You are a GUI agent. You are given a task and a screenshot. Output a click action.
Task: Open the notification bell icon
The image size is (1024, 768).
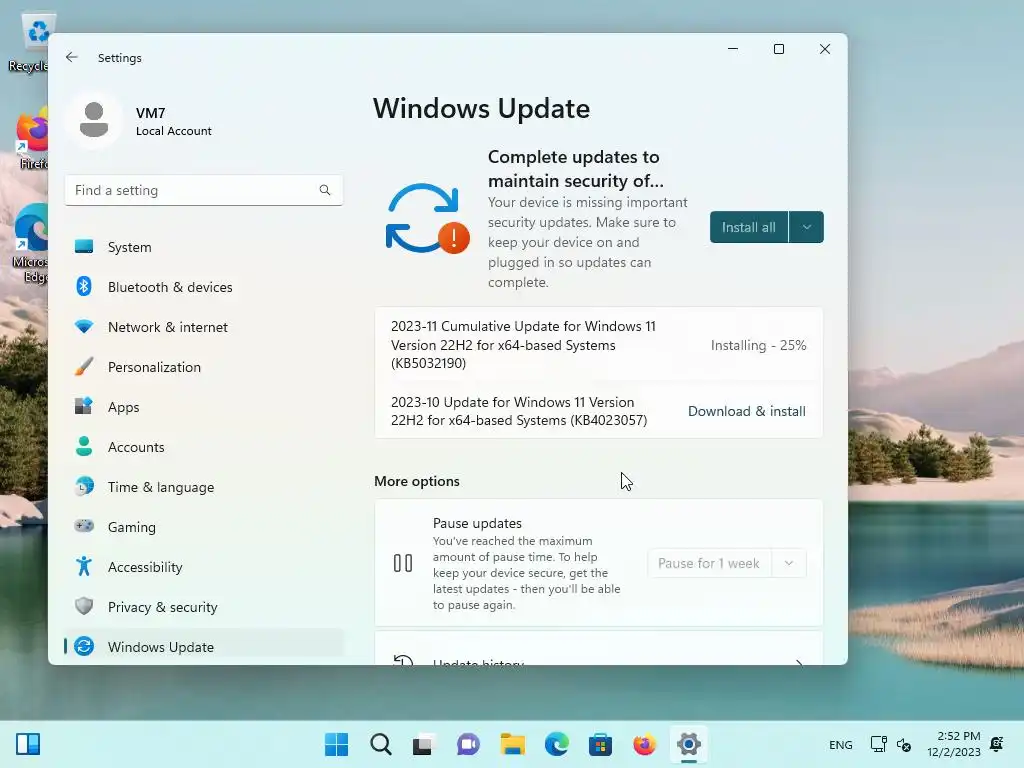[997, 743]
